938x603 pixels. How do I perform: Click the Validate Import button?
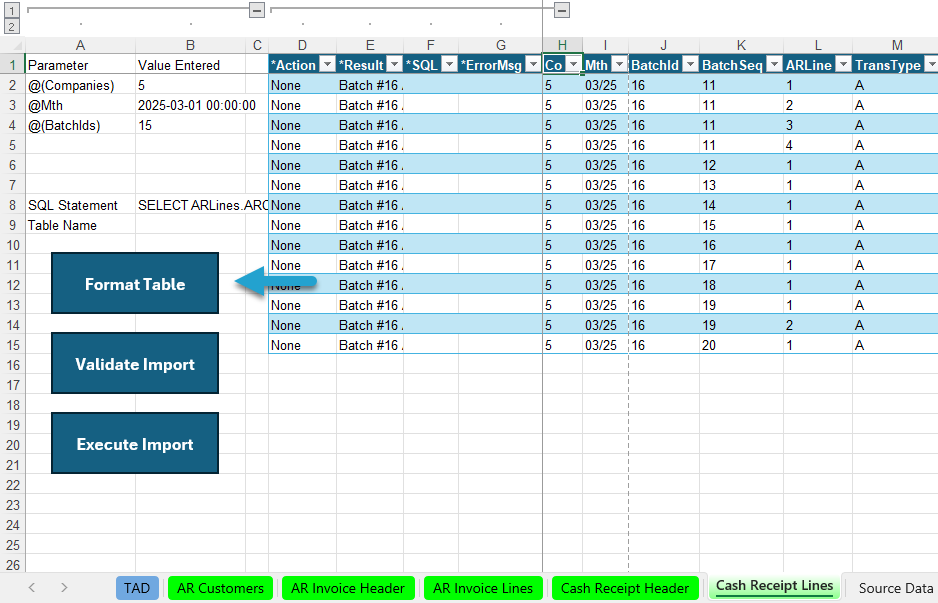click(135, 363)
